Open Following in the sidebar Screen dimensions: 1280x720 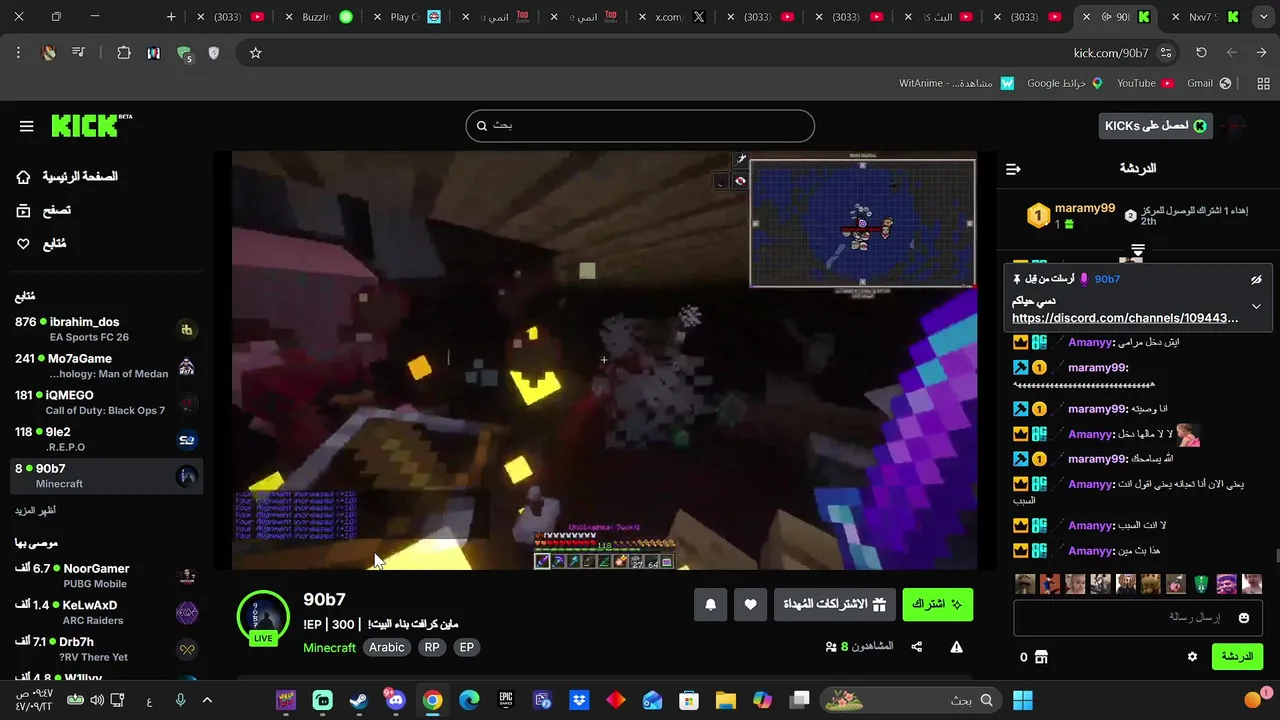(x=42, y=244)
